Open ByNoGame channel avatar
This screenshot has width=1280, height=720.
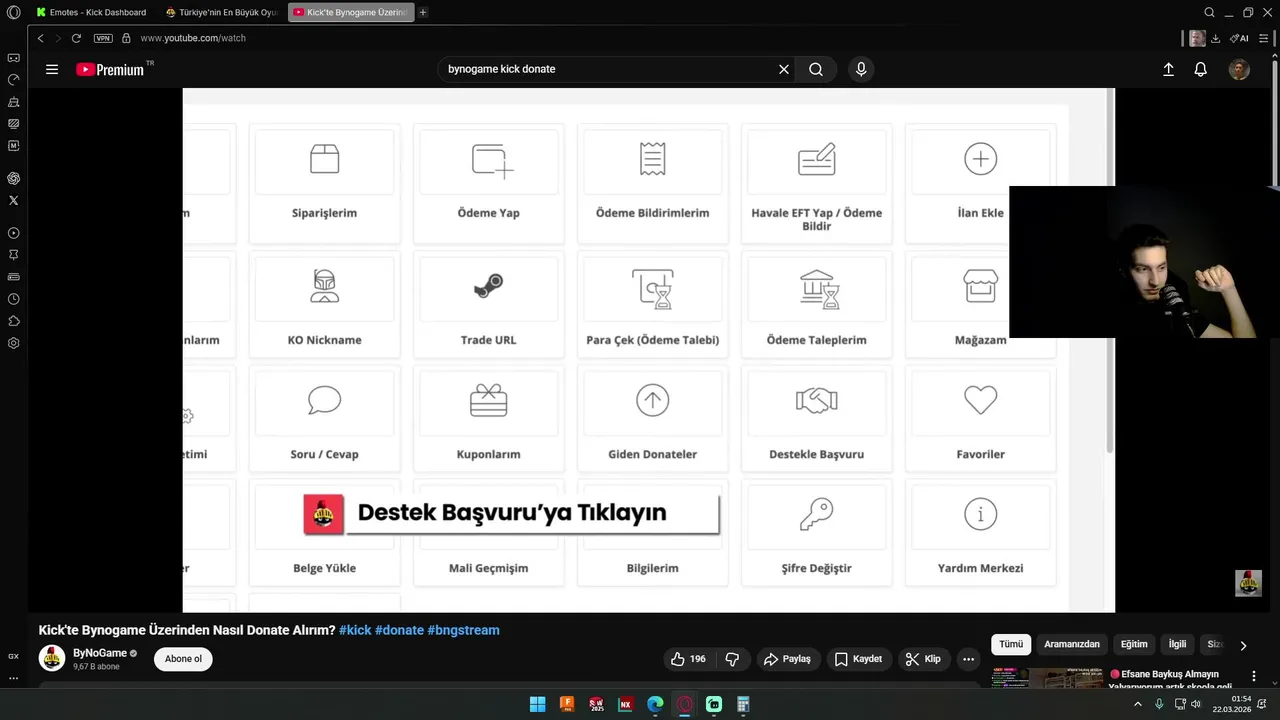coord(52,658)
